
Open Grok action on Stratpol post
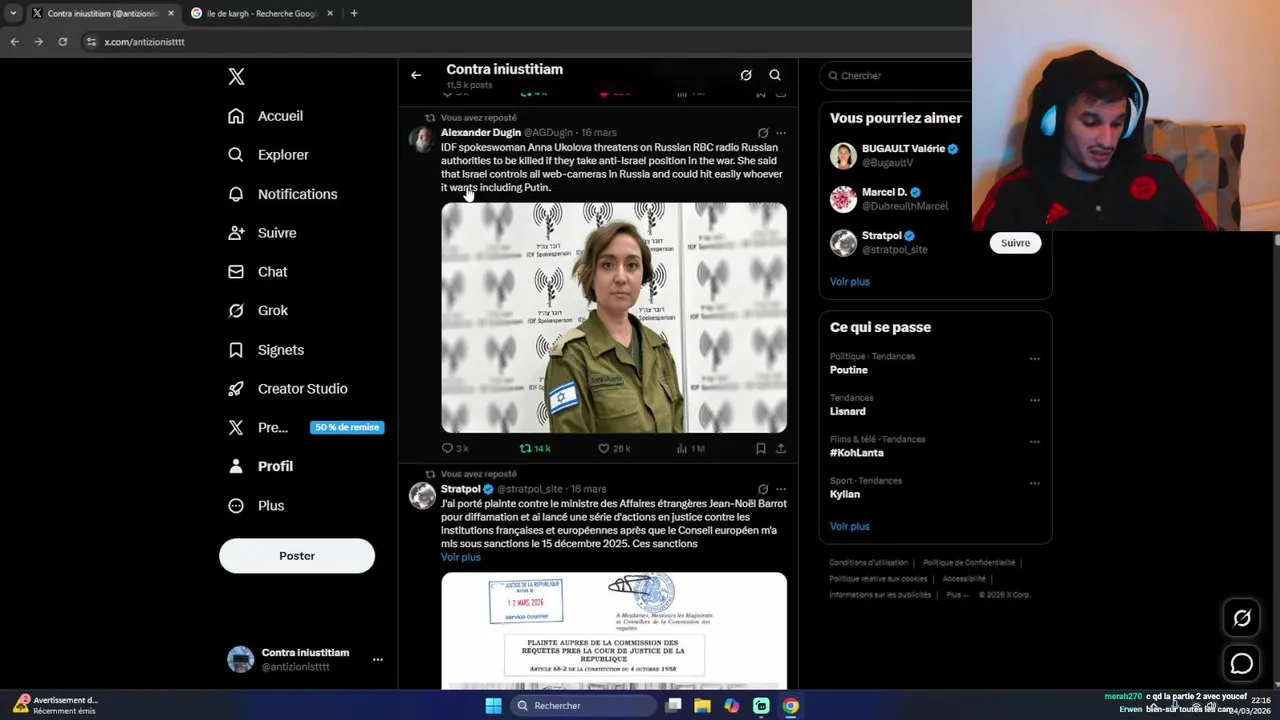point(763,490)
